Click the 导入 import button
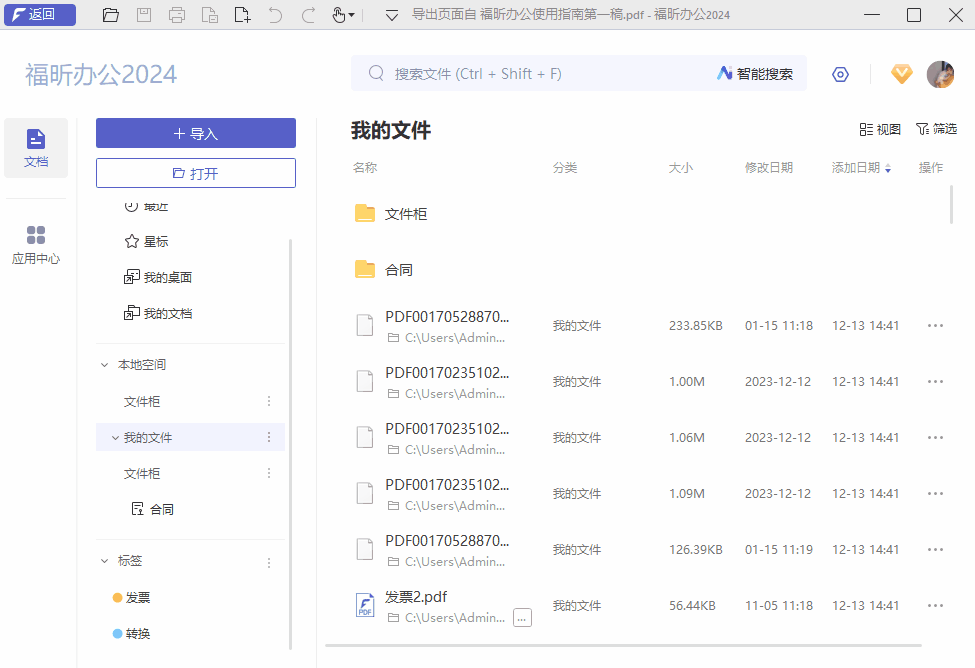This screenshot has height=668, width=975. click(x=195, y=132)
